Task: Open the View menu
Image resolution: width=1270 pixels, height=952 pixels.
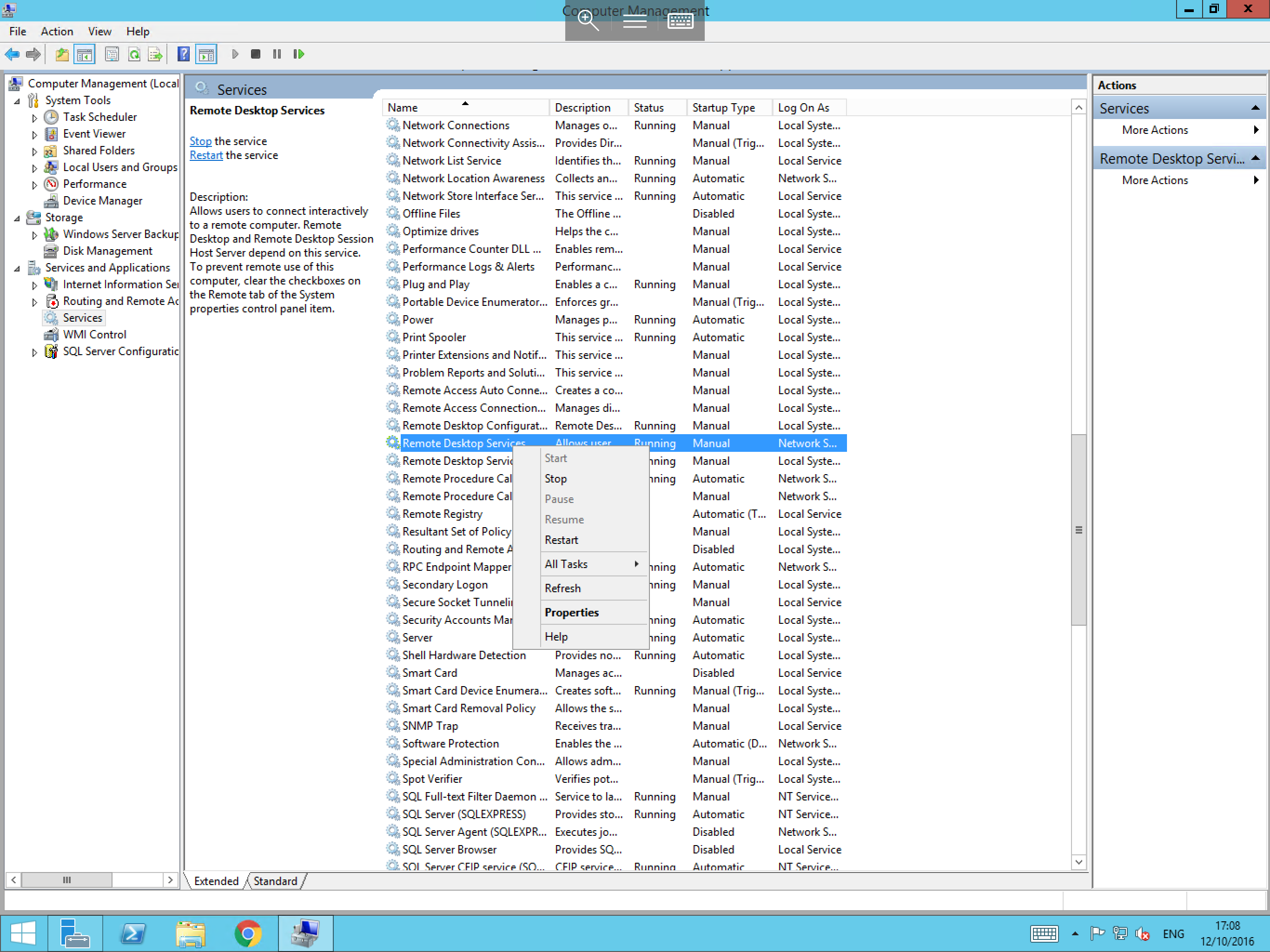Action: click(99, 32)
